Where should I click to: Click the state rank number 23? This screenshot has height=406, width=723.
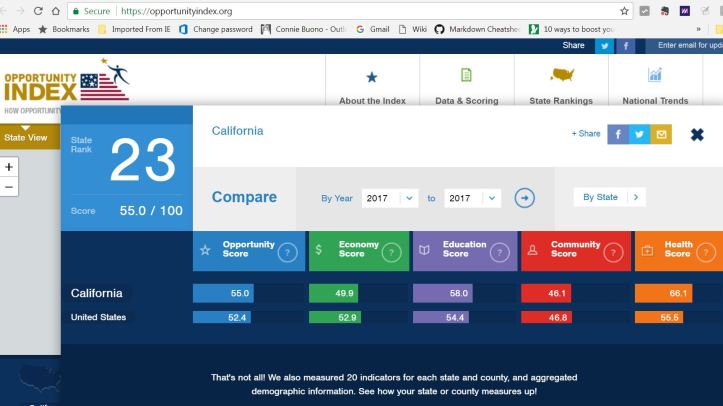click(x=143, y=160)
